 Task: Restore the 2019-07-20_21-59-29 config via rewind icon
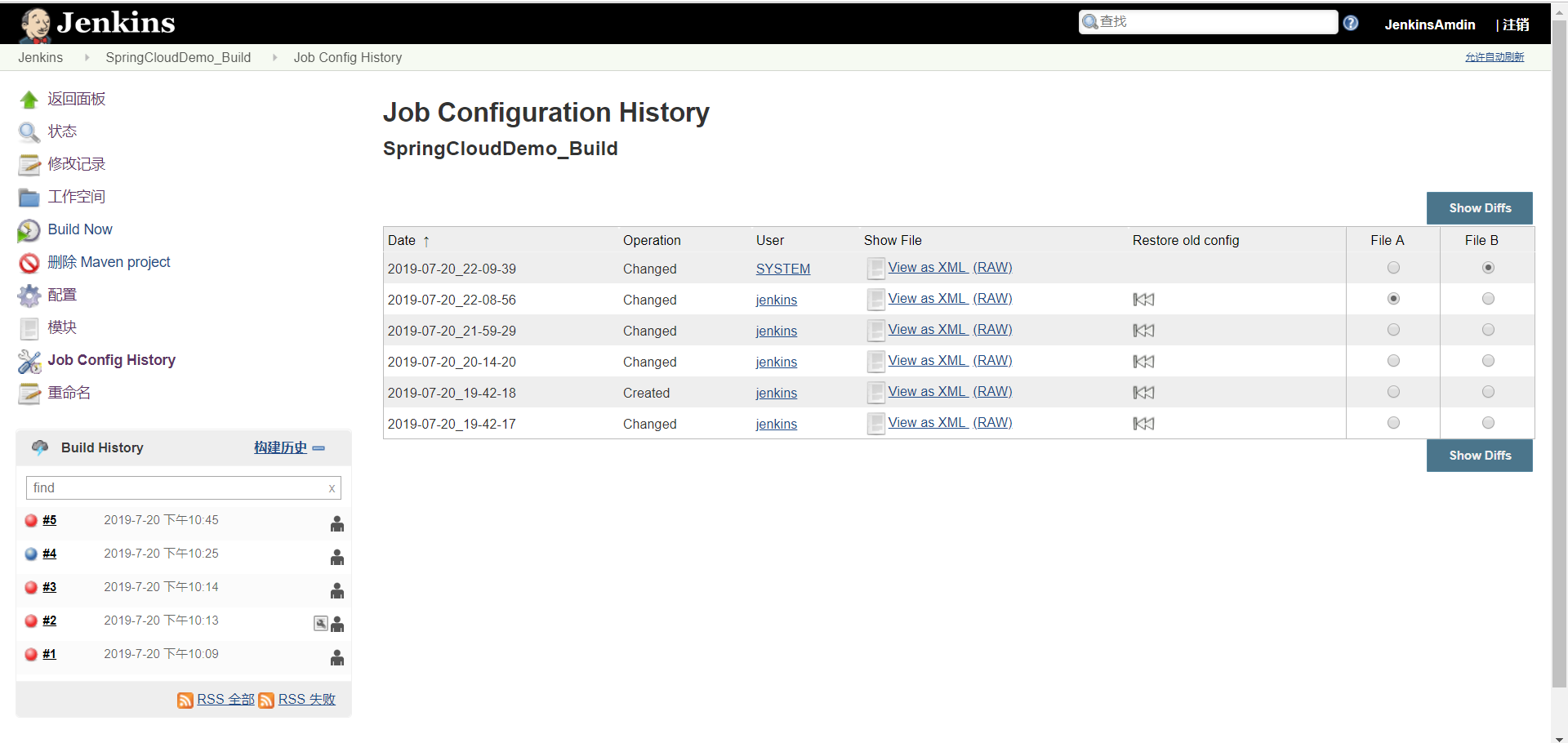[x=1143, y=331]
